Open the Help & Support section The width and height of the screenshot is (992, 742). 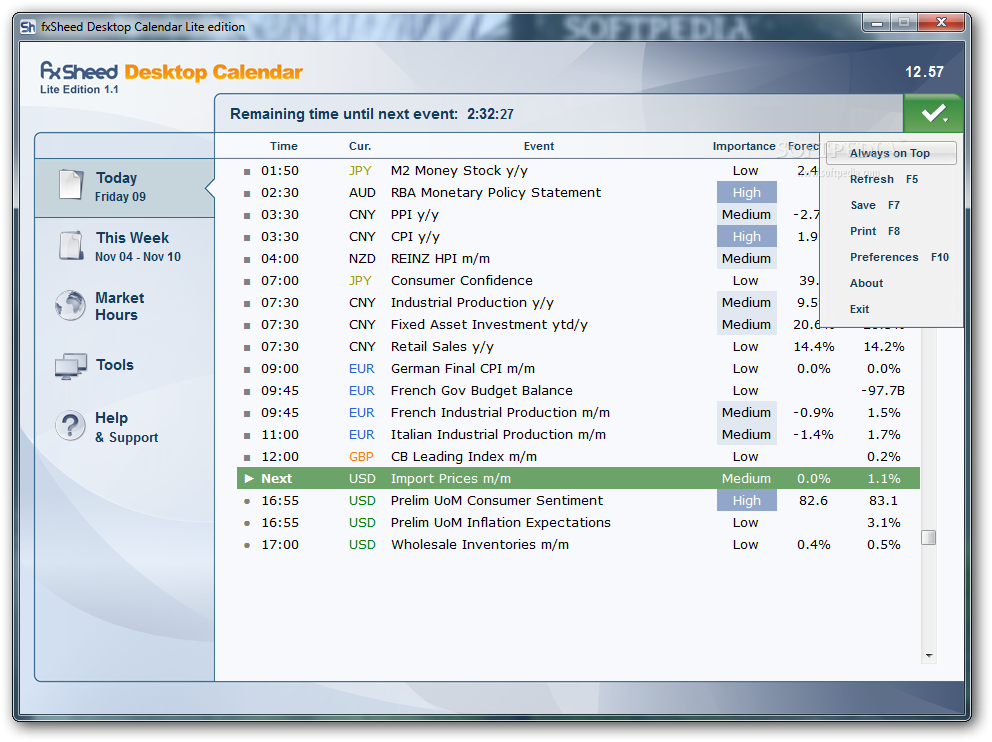[x=125, y=427]
